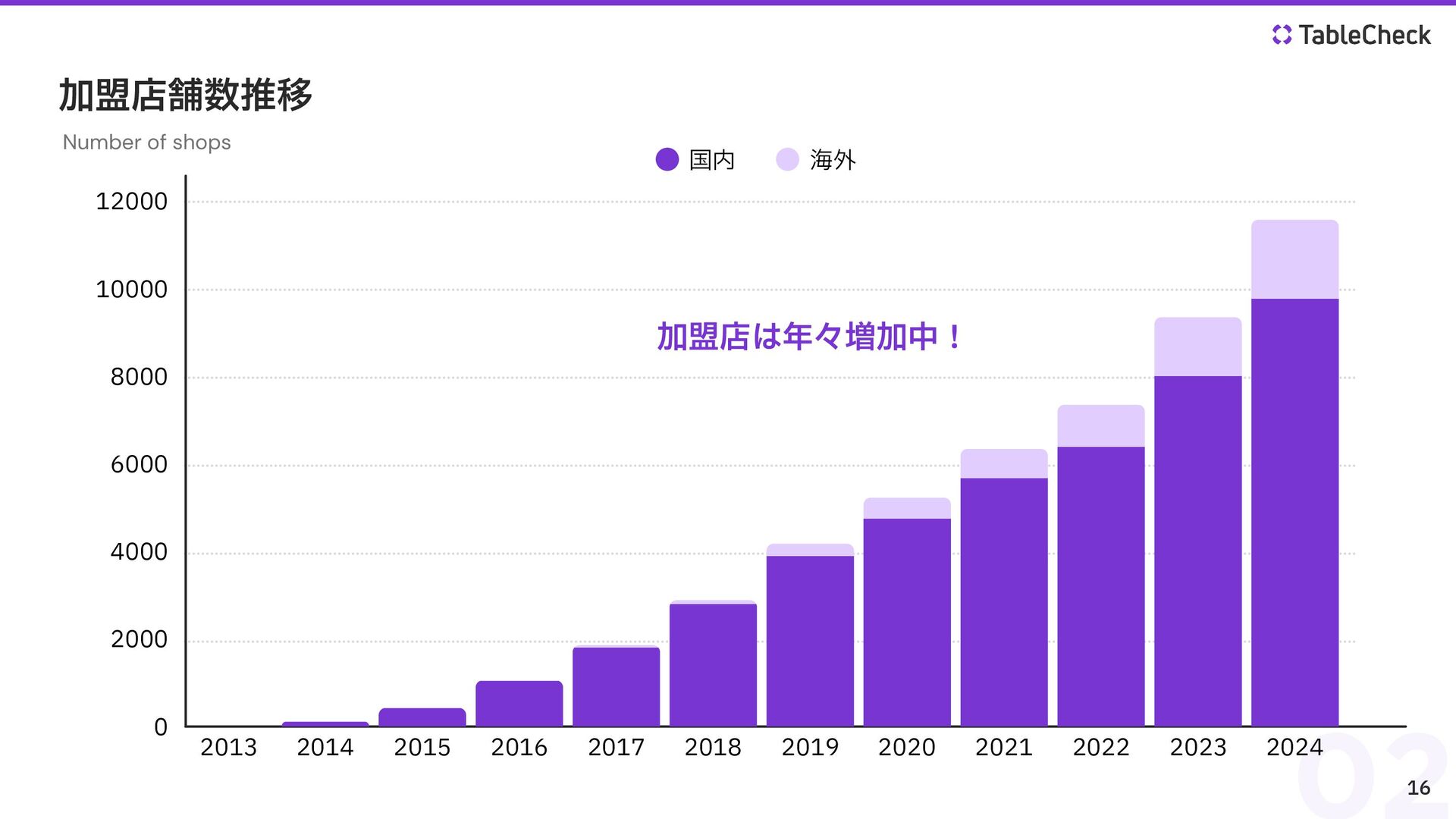Screen dimensions: 1456x819
Task: Click the 2023 overseas light bar segment
Action: 1197,347
